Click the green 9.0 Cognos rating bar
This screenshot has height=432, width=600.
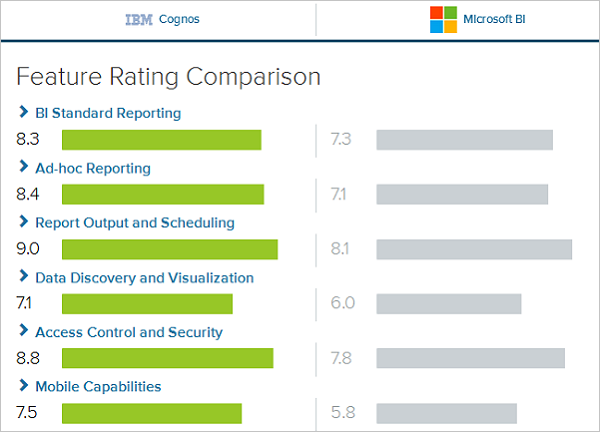[x=169, y=249]
